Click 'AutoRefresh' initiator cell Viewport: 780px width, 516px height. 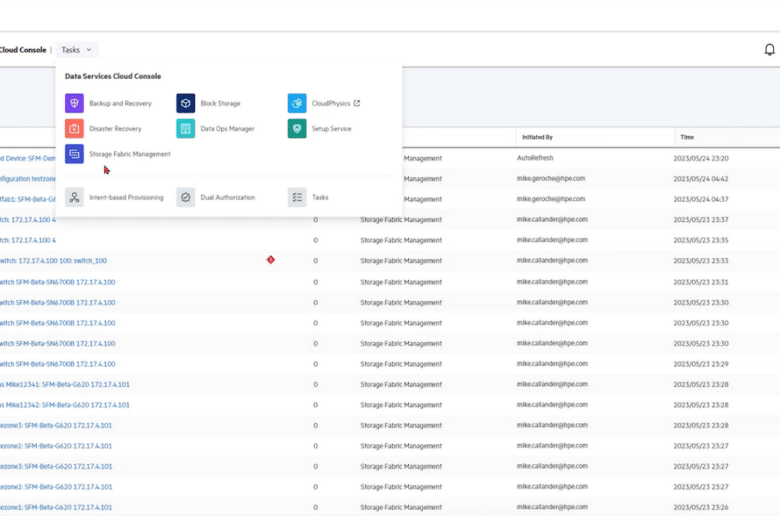click(x=535, y=158)
